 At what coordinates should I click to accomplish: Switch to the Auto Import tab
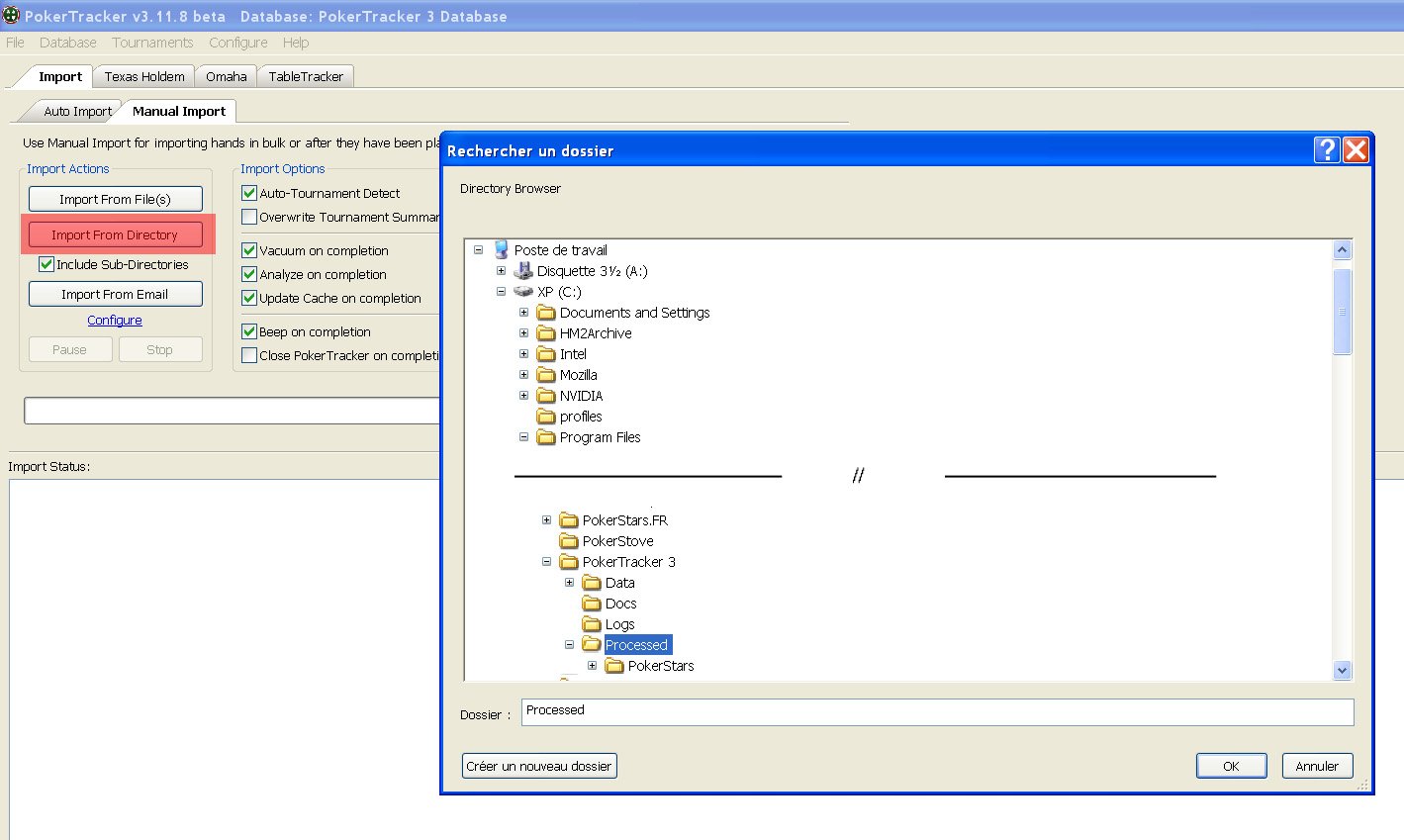pyautogui.click(x=77, y=111)
